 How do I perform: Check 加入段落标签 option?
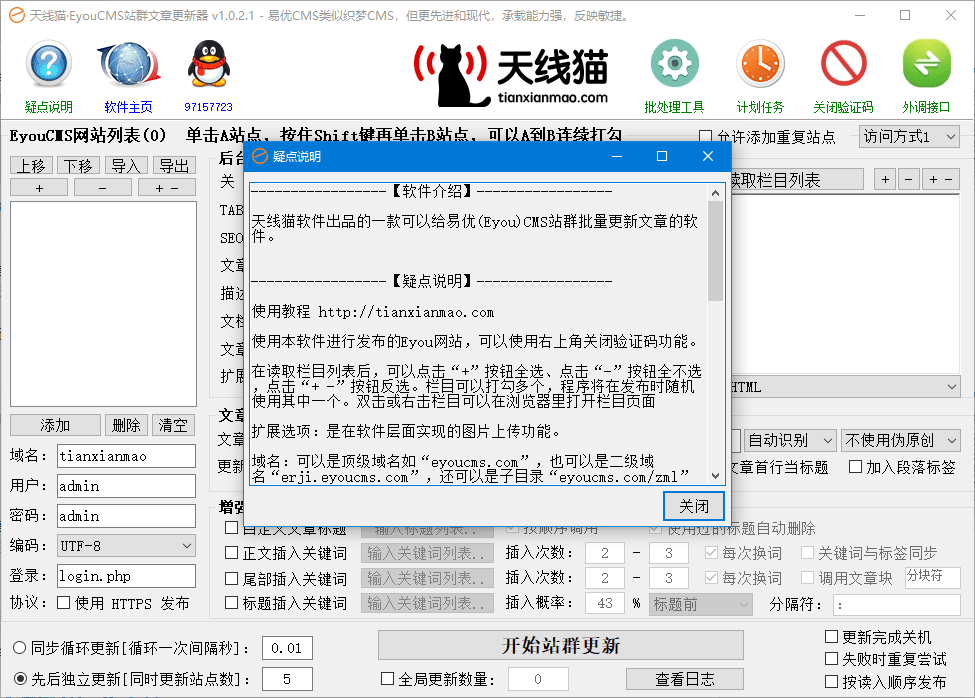(x=856, y=467)
